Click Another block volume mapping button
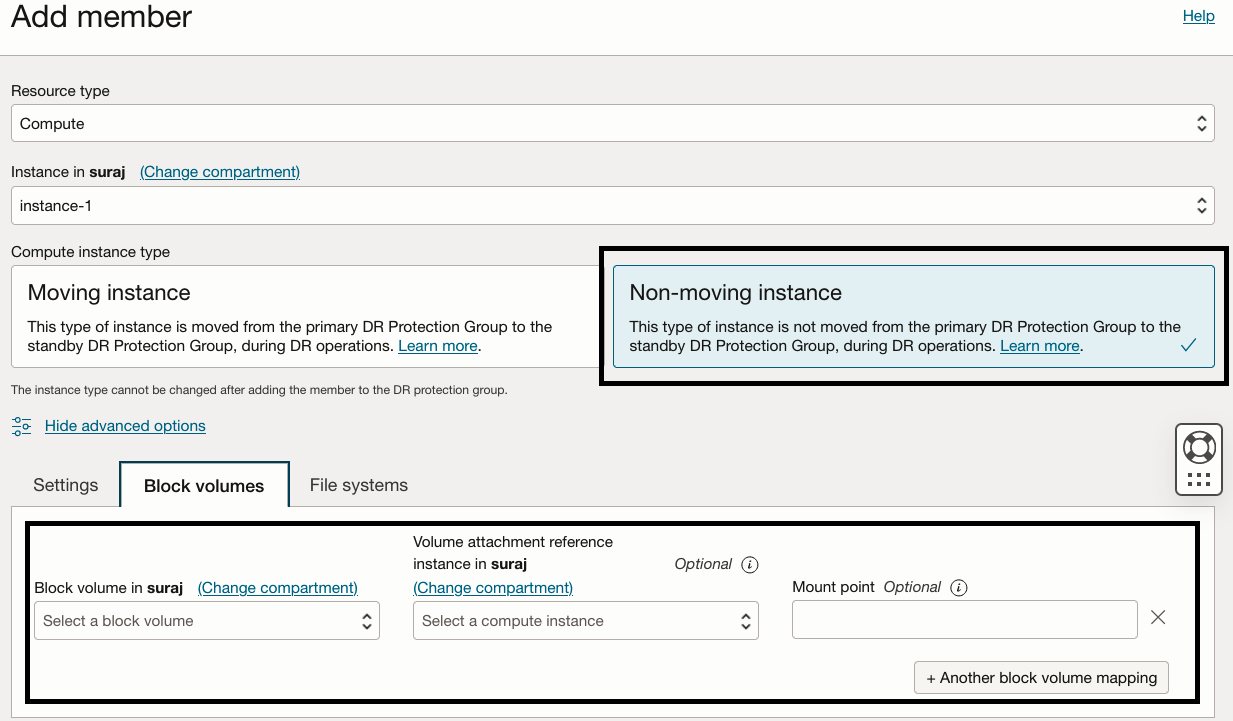 pyautogui.click(x=1041, y=677)
